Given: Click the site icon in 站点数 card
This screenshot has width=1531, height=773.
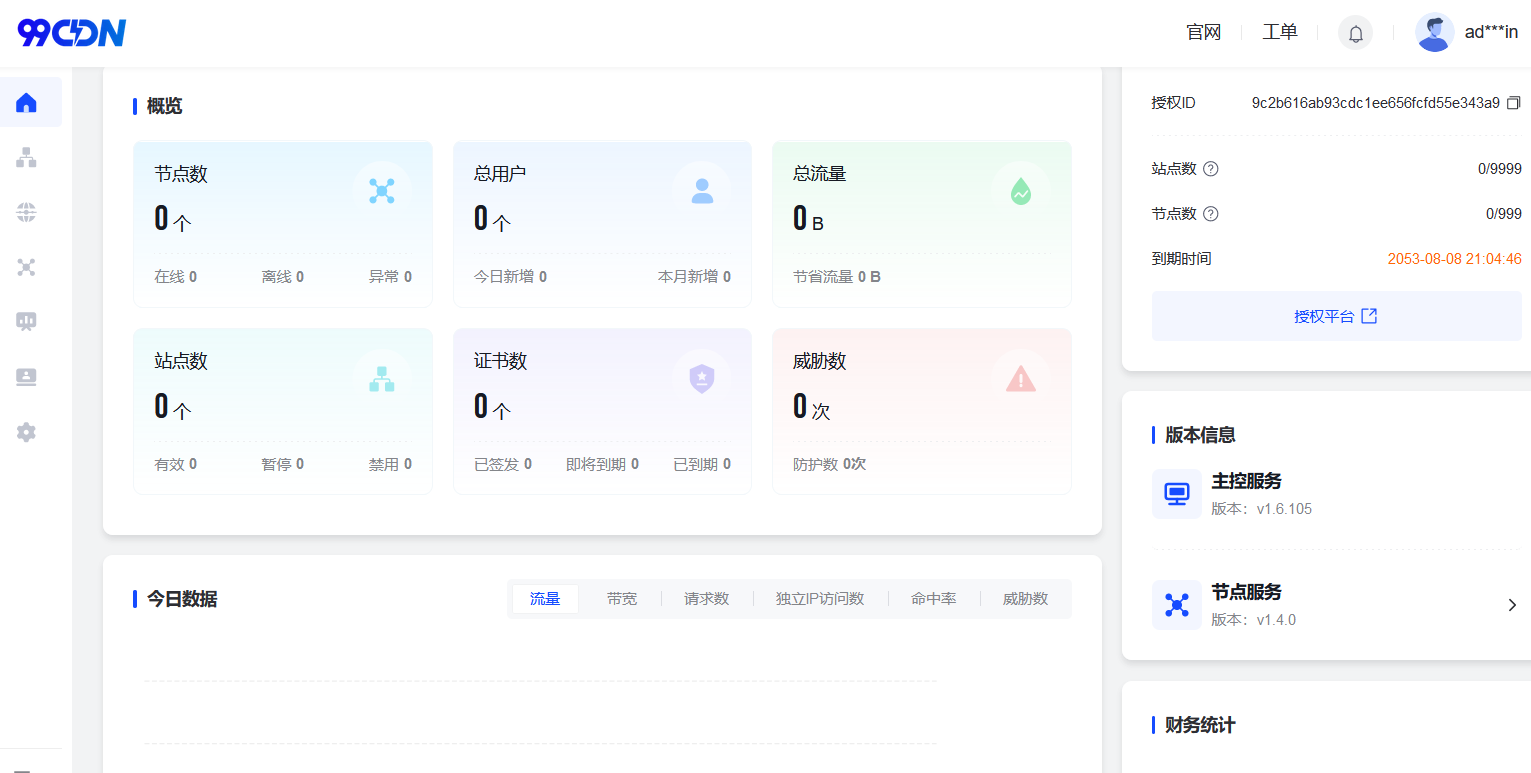Looking at the screenshot, I should click(382, 379).
